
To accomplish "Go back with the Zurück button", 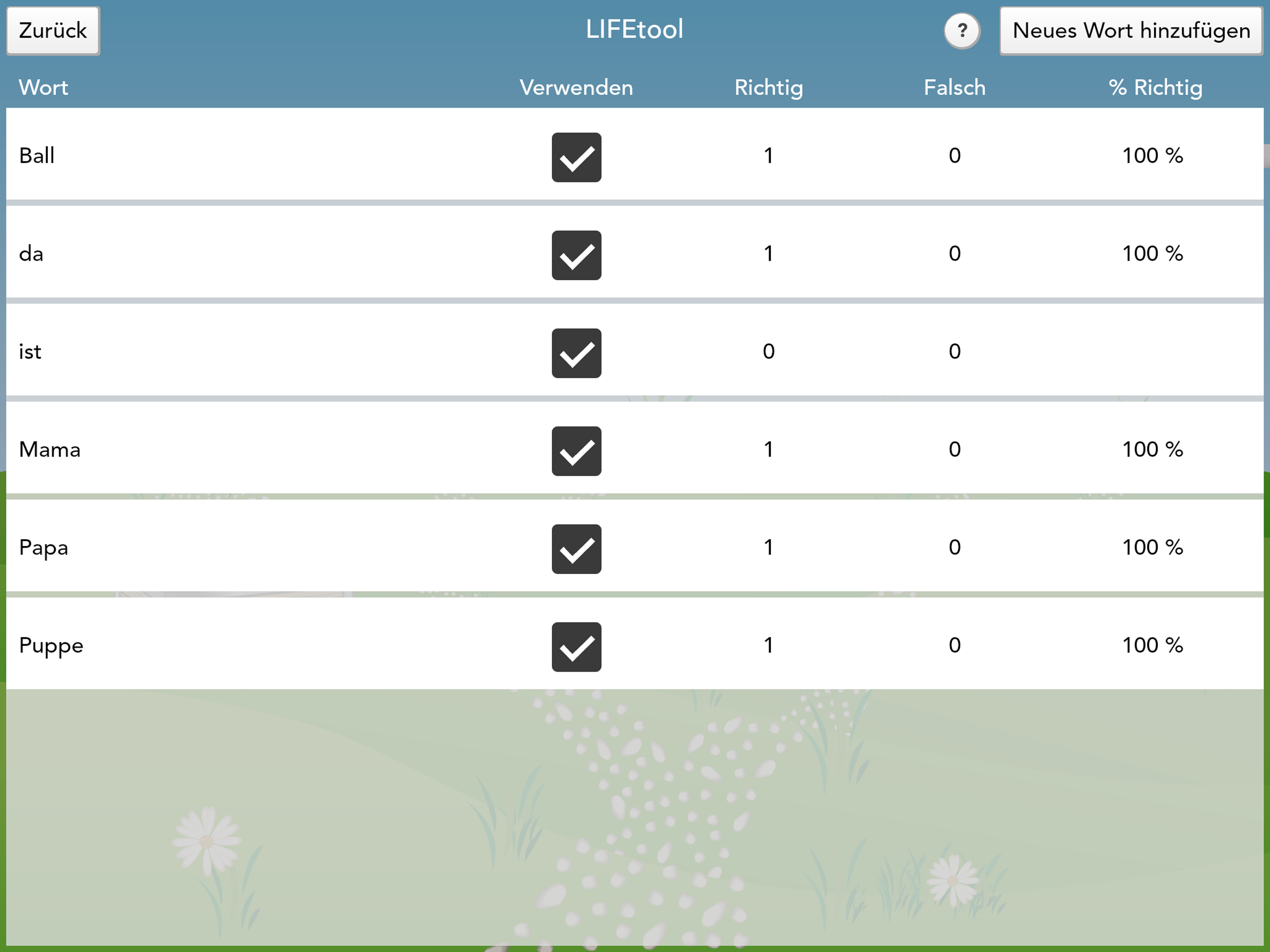I will 53,30.
